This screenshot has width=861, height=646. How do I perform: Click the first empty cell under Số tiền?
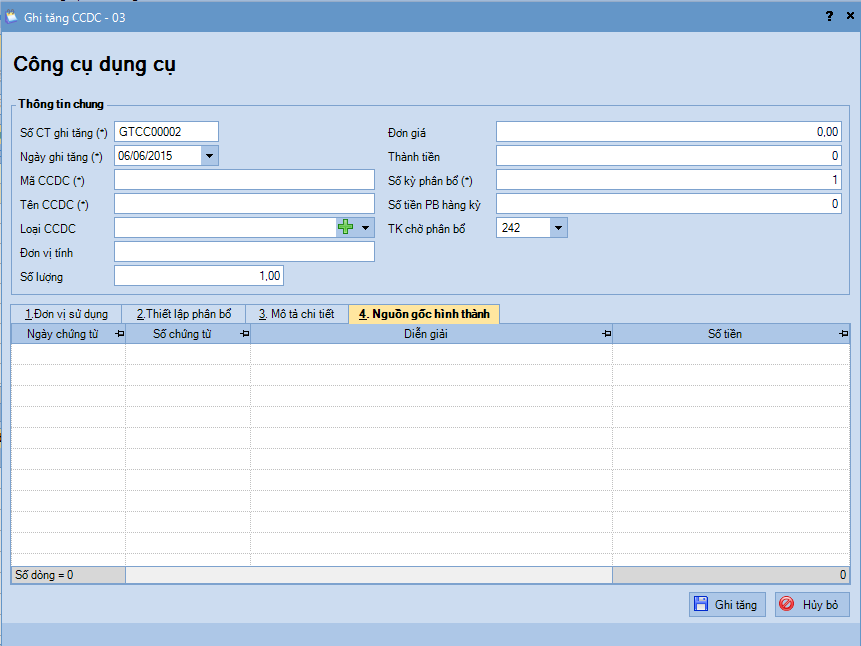[731, 354]
